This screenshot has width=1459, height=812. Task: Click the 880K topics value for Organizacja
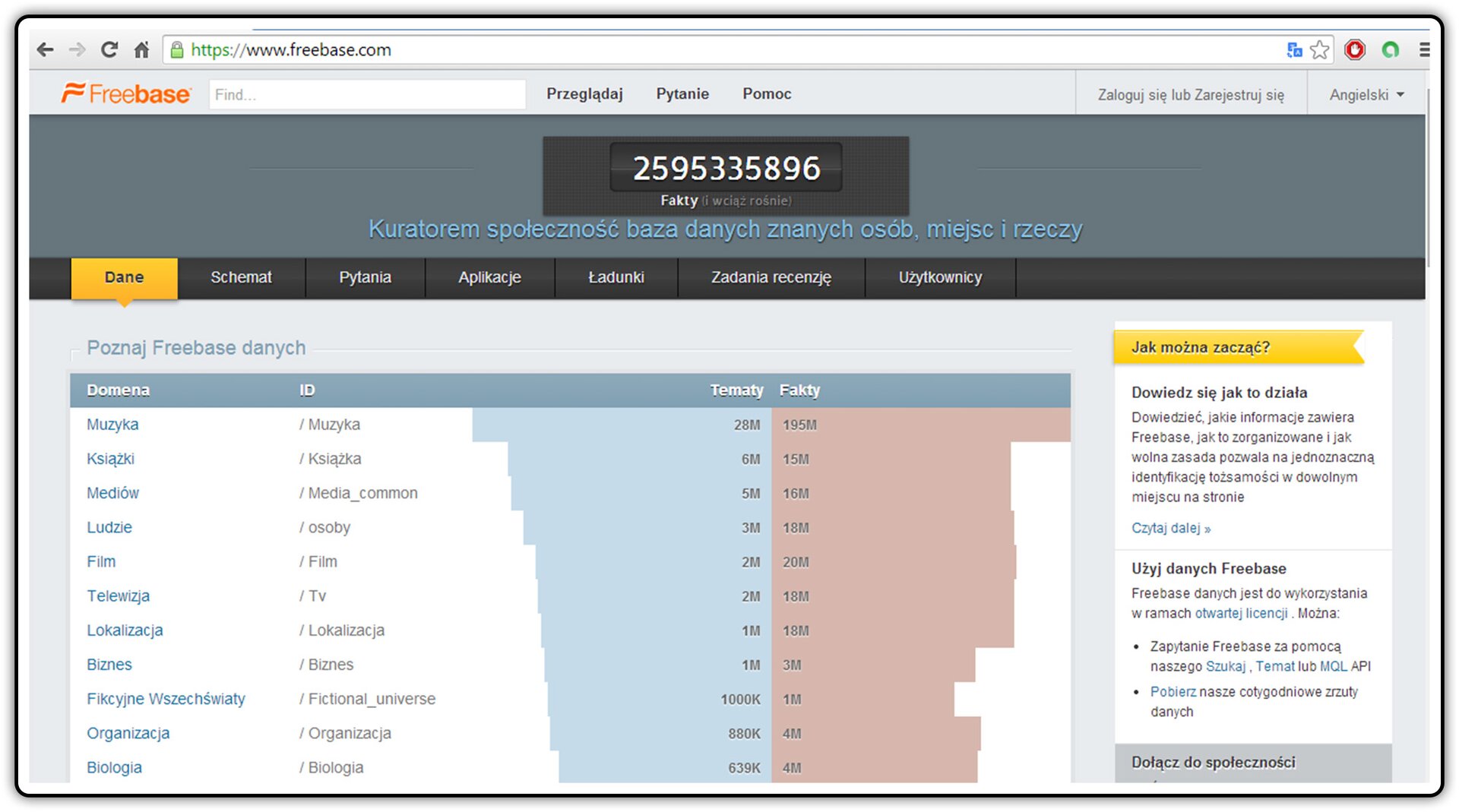tap(744, 734)
